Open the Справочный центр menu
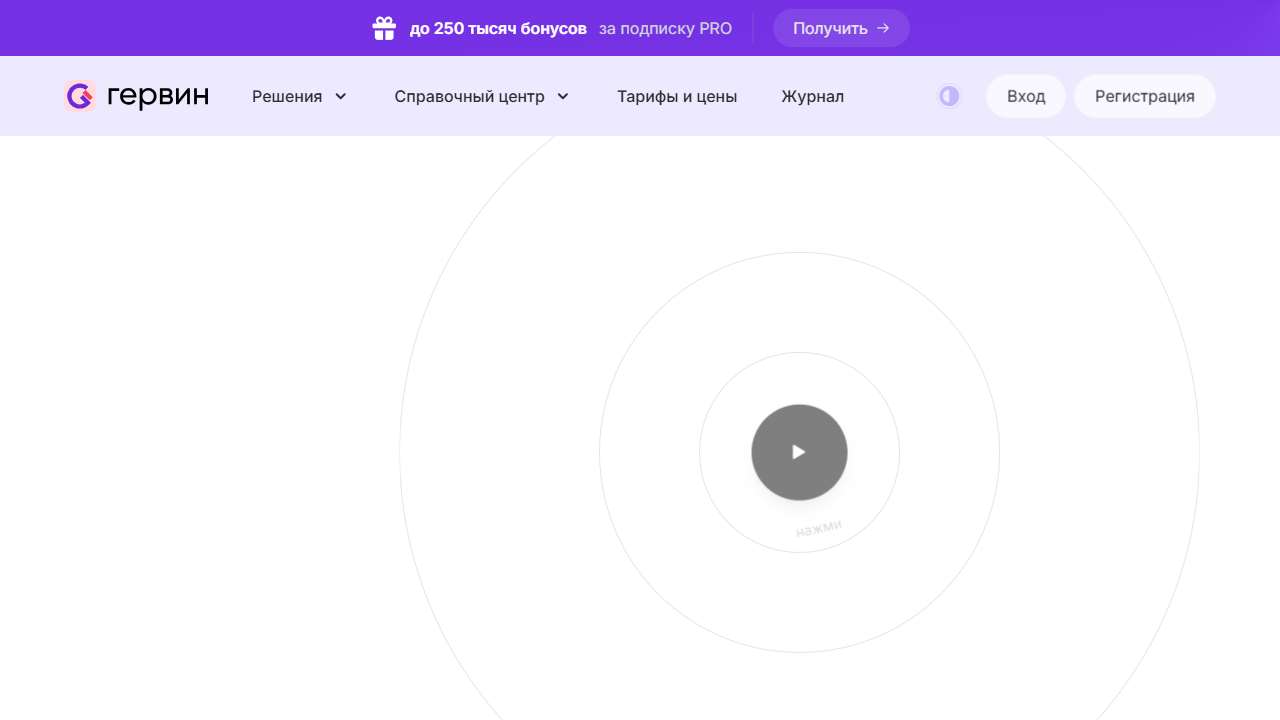1280x720 pixels. (469, 97)
